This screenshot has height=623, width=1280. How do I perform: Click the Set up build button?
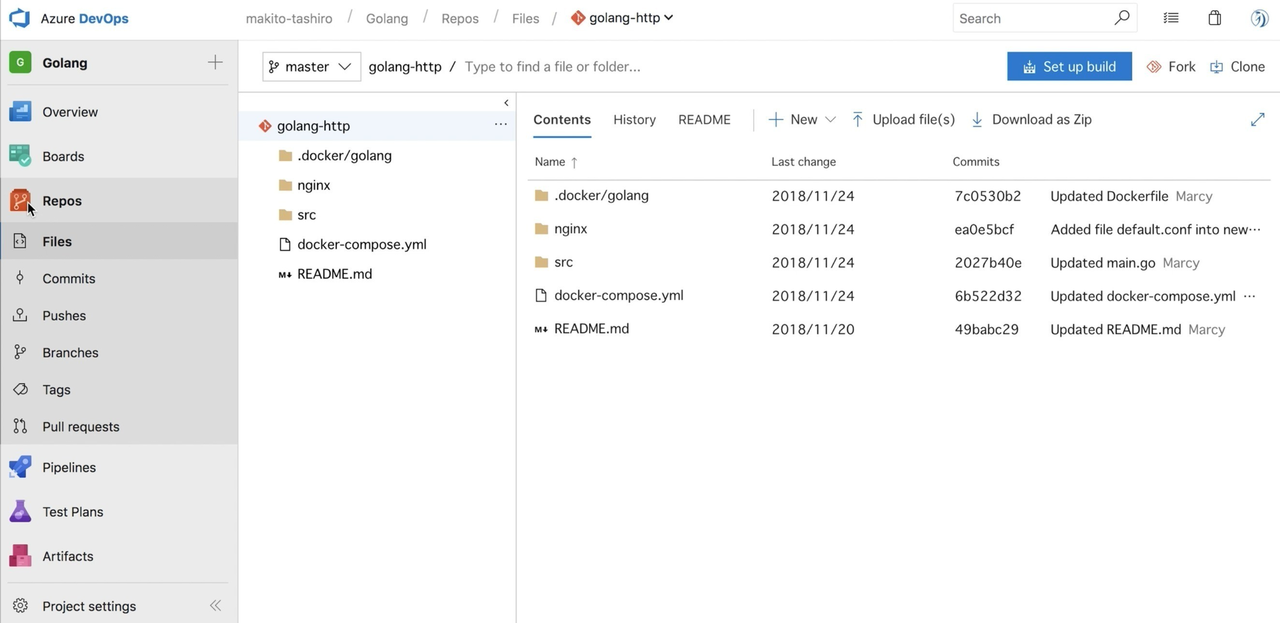(1069, 66)
